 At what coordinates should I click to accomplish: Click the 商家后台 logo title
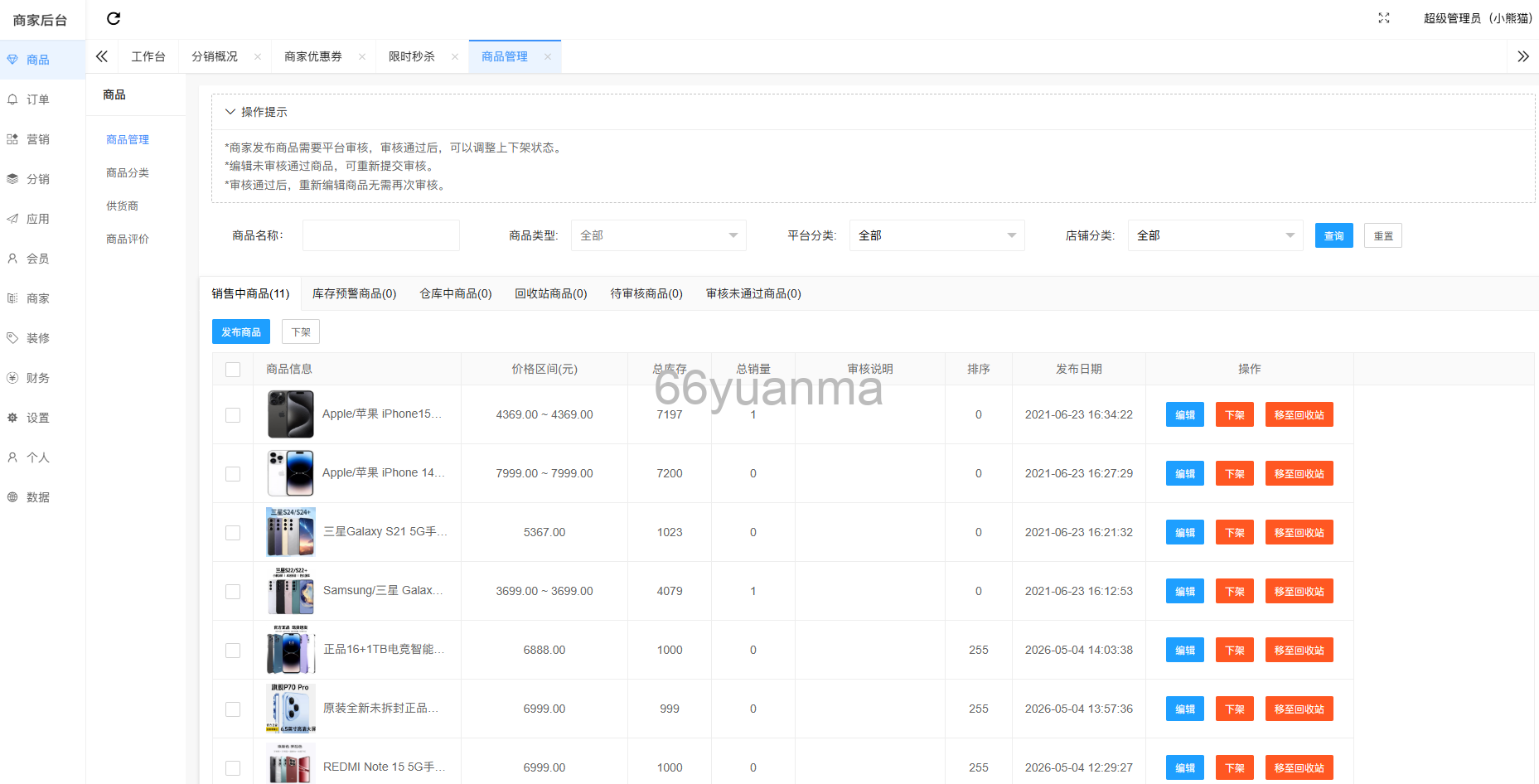40,20
